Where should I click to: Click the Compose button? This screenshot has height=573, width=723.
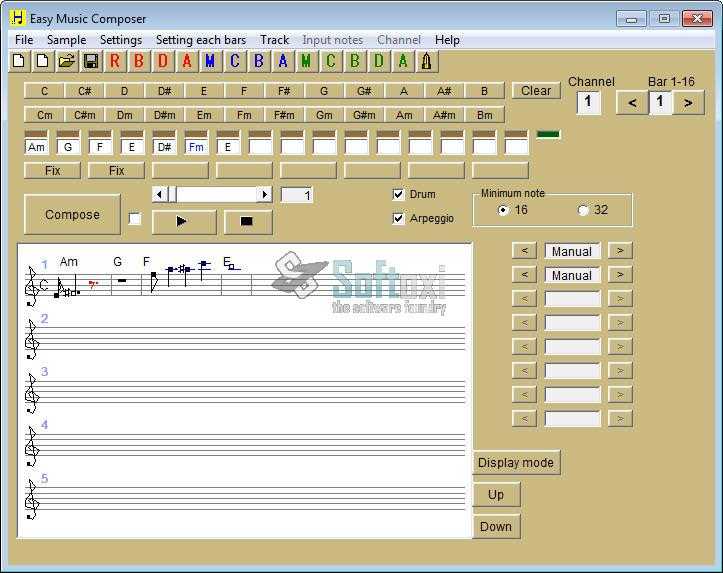pos(72,215)
